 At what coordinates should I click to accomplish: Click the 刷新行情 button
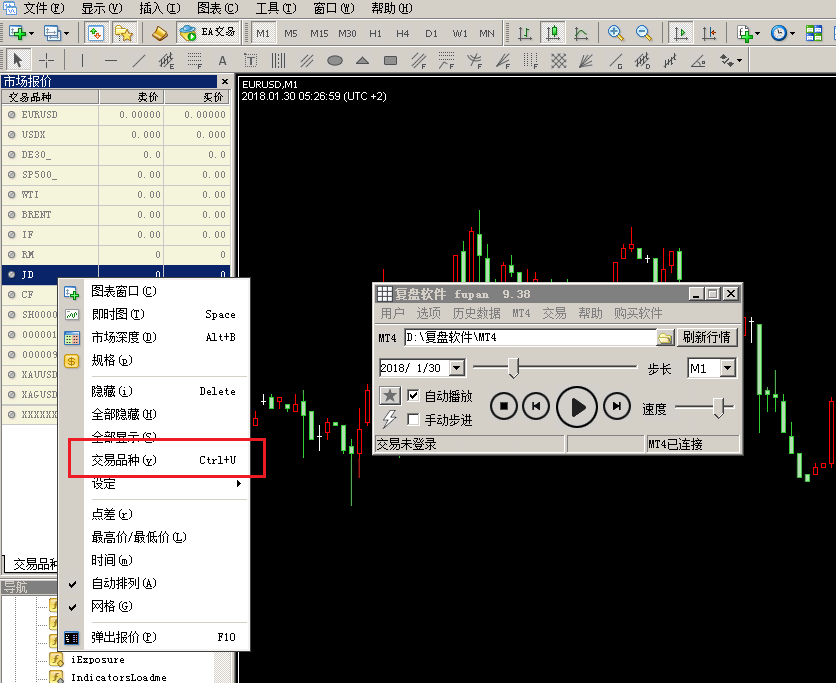tap(709, 338)
